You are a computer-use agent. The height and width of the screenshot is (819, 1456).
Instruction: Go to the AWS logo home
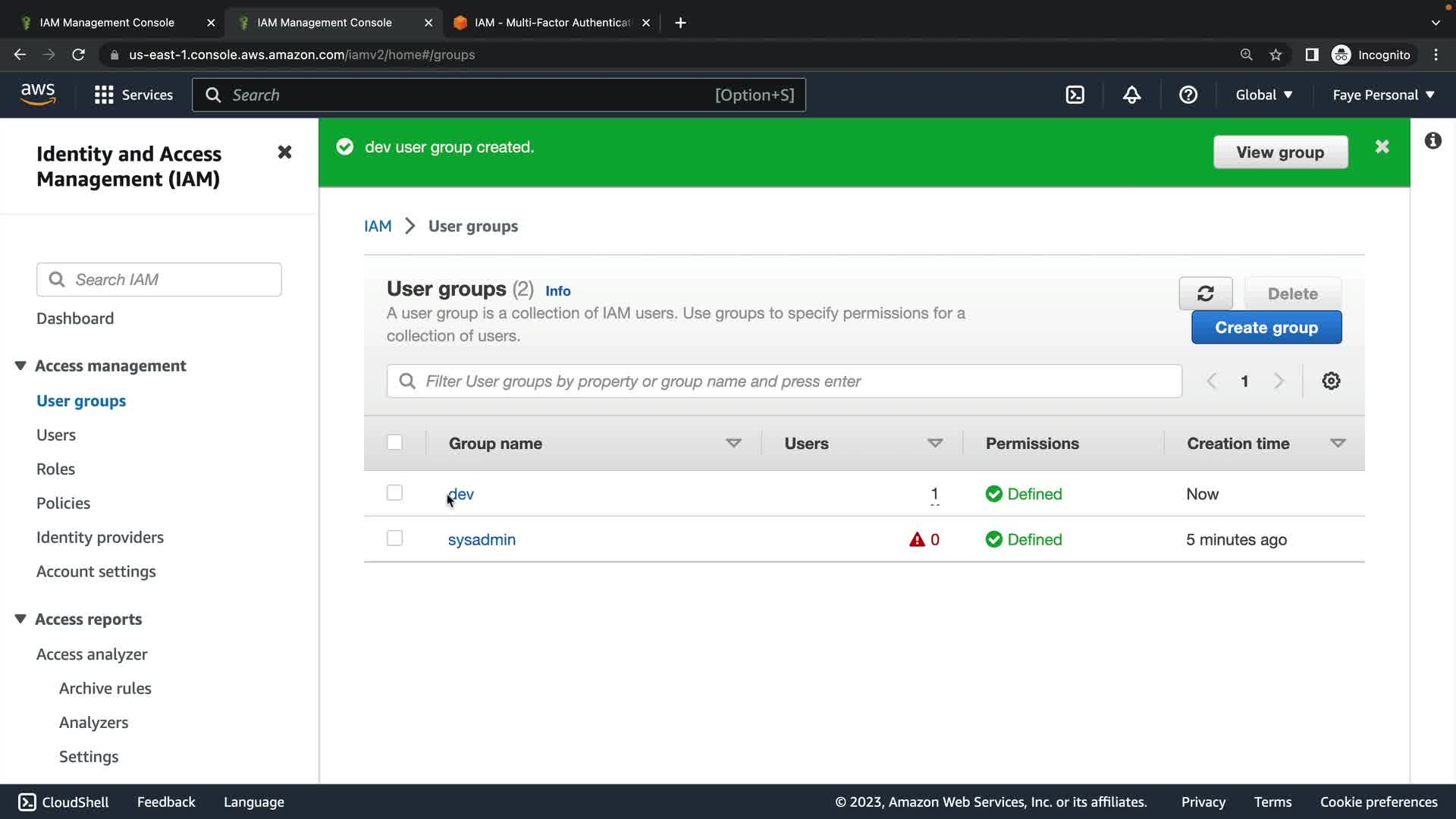[x=38, y=95]
